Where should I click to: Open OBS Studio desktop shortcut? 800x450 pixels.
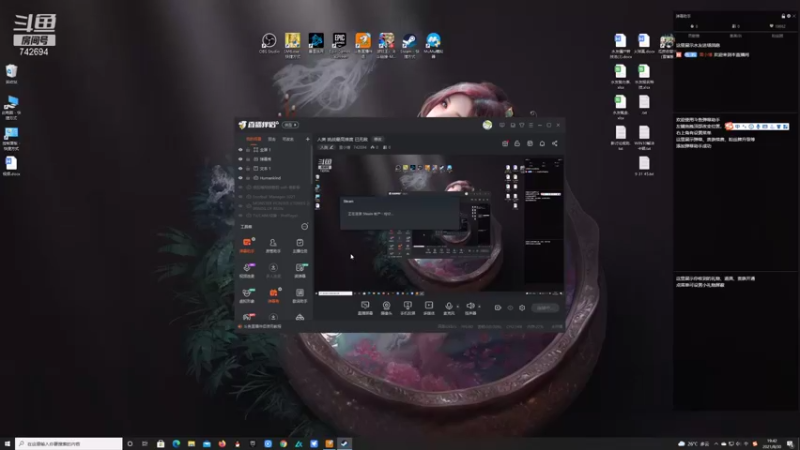[269, 43]
